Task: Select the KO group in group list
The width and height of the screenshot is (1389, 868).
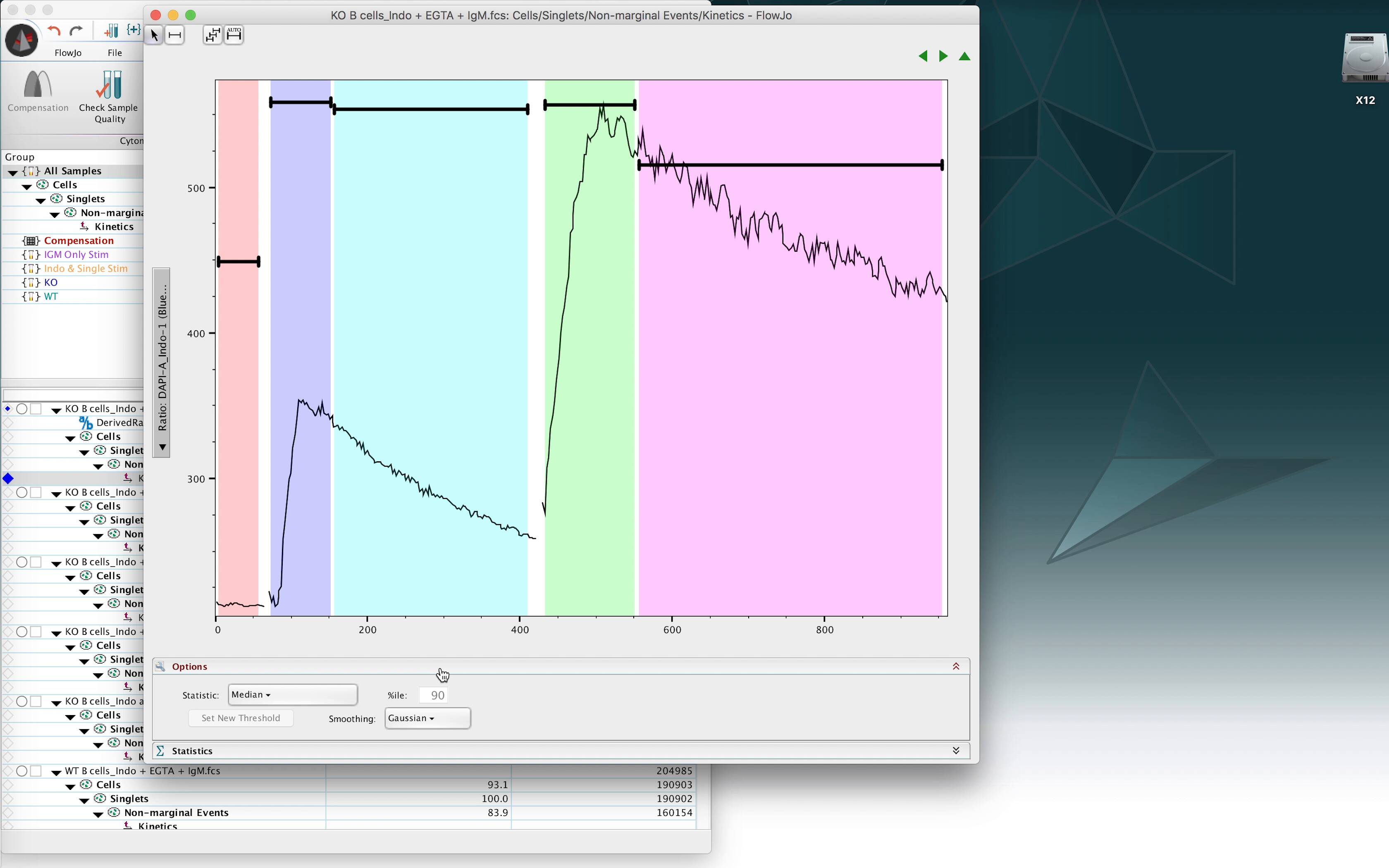Action: click(x=50, y=282)
